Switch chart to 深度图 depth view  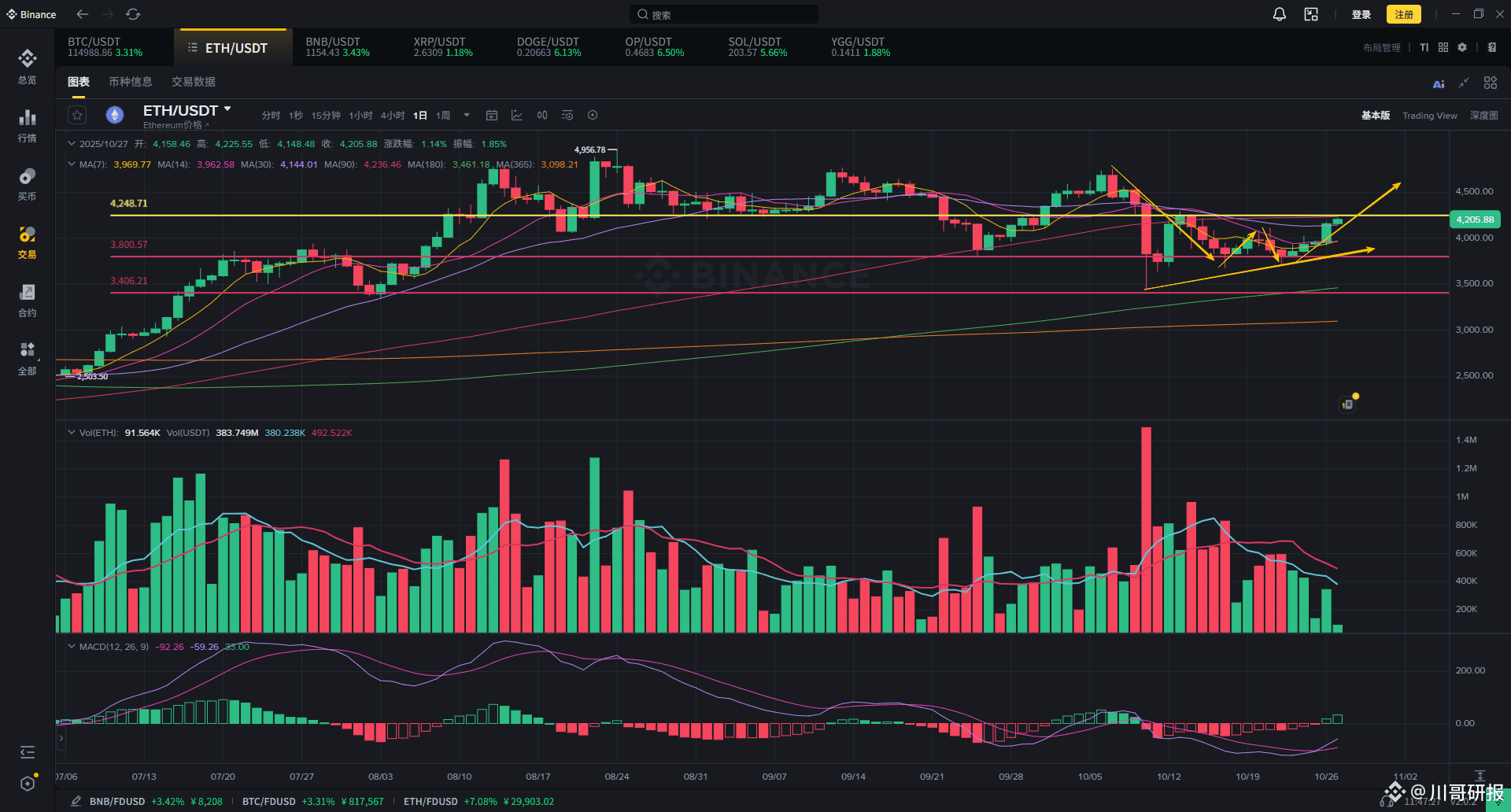pos(1484,116)
